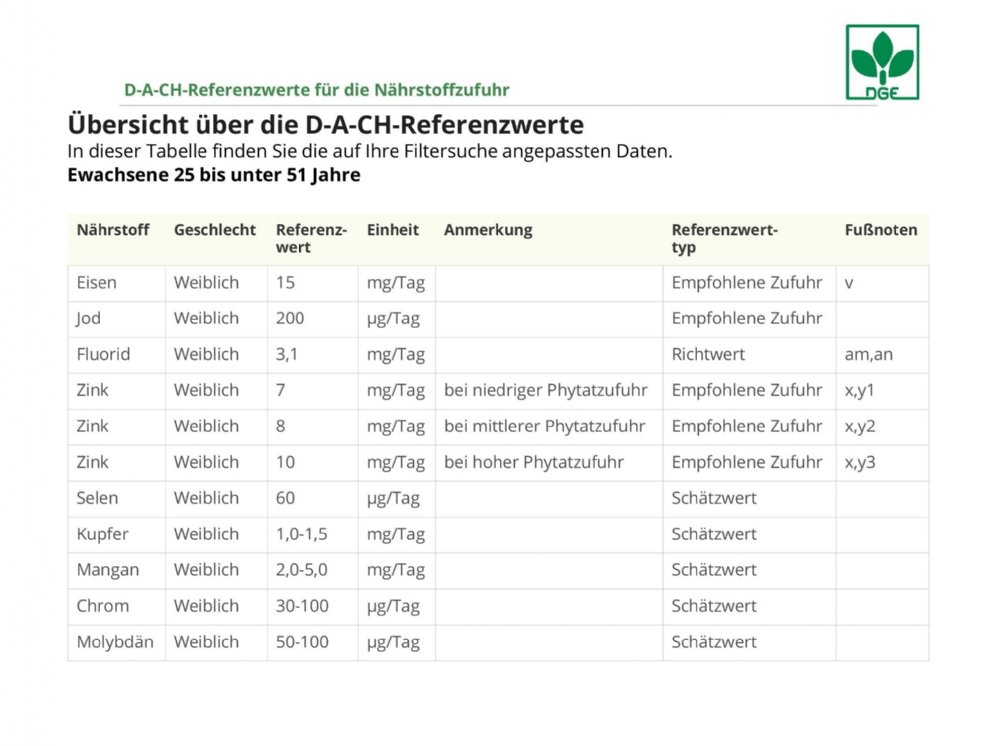Image resolution: width=995 pixels, height=746 pixels.
Task: Select the Geschlecht column header
Action: click(x=214, y=230)
